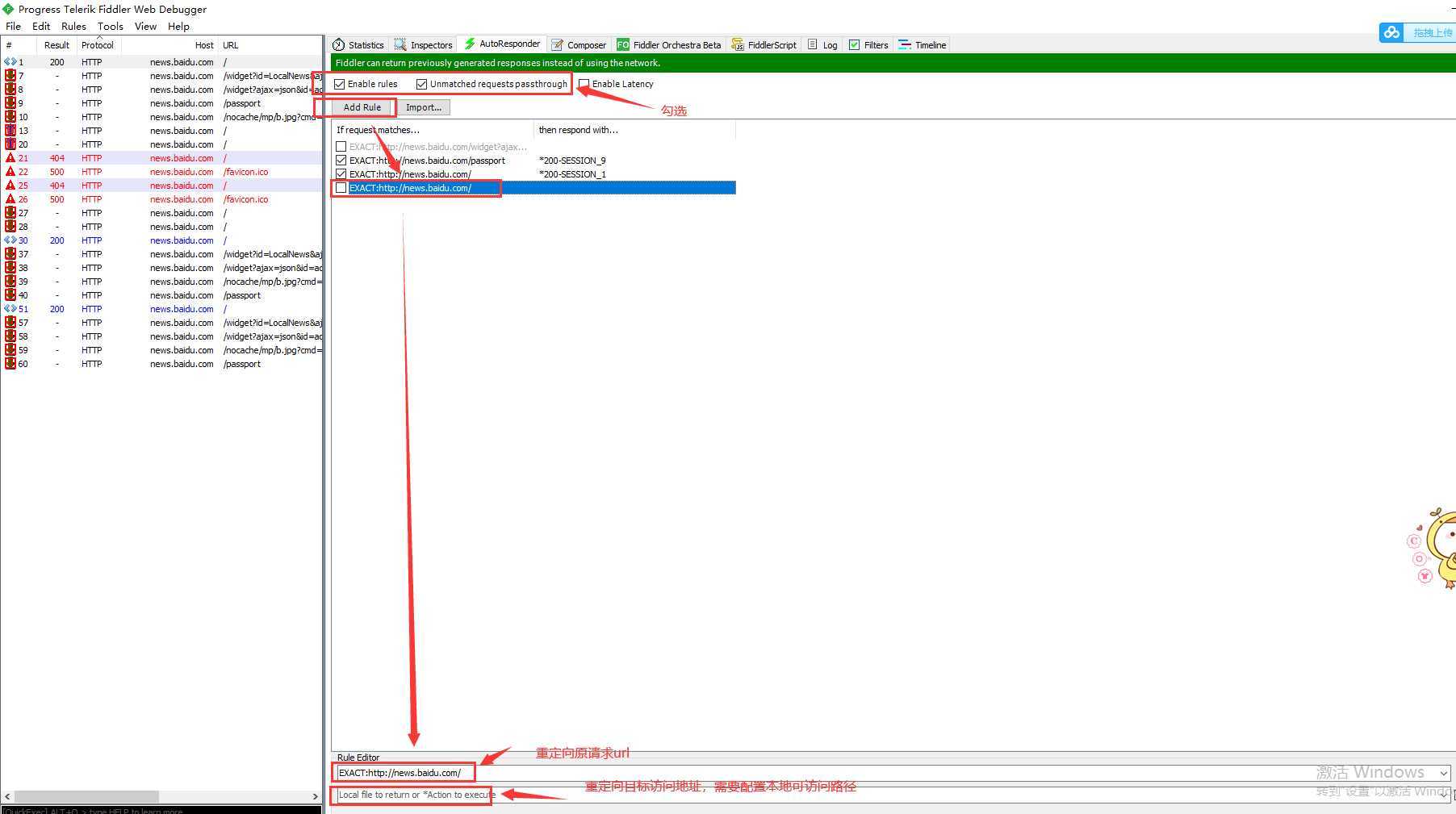Image resolution: width=1456 pixels, height=814 pixels.
Task: Open the Statistics tab
Action: pos(358,45)
